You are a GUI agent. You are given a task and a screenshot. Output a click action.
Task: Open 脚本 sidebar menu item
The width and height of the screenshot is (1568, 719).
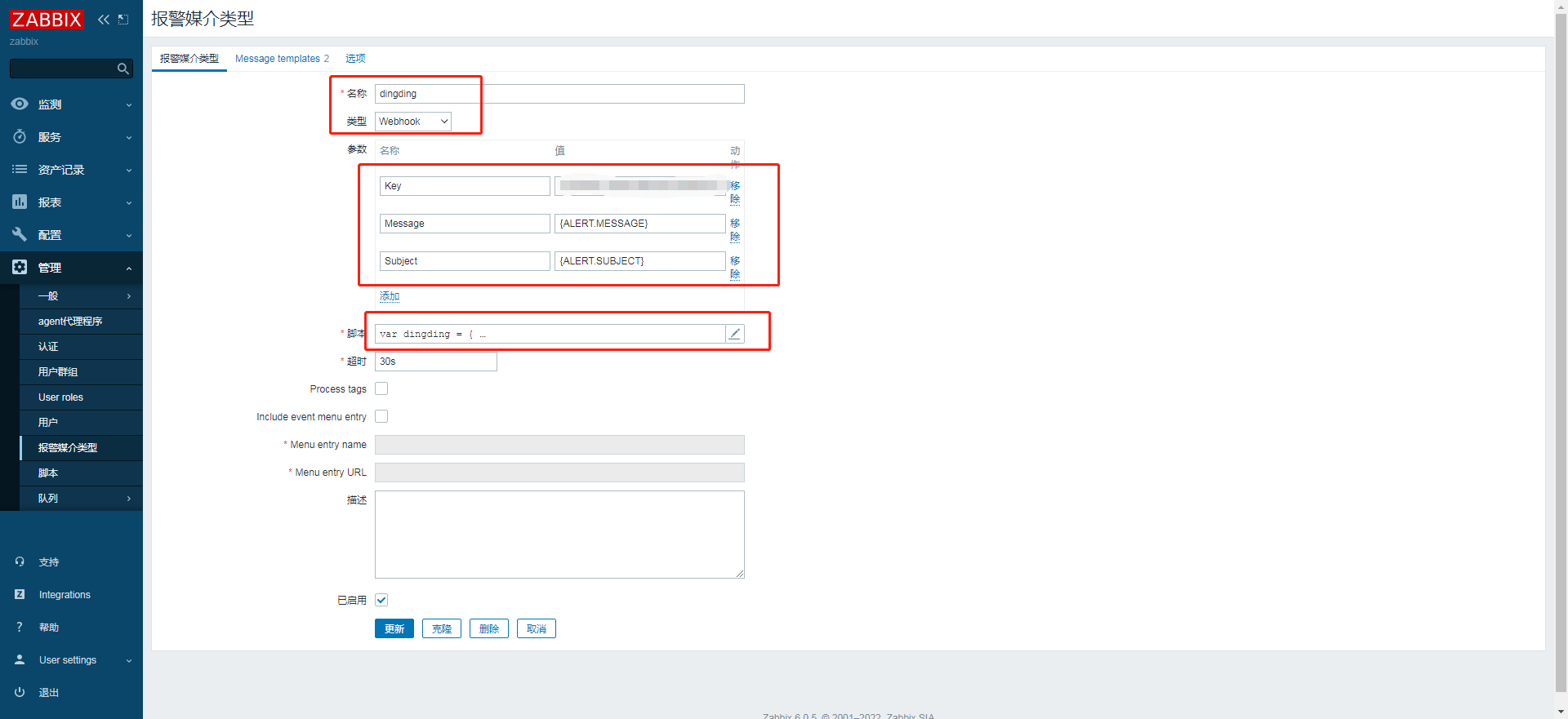tap(81, 473)
